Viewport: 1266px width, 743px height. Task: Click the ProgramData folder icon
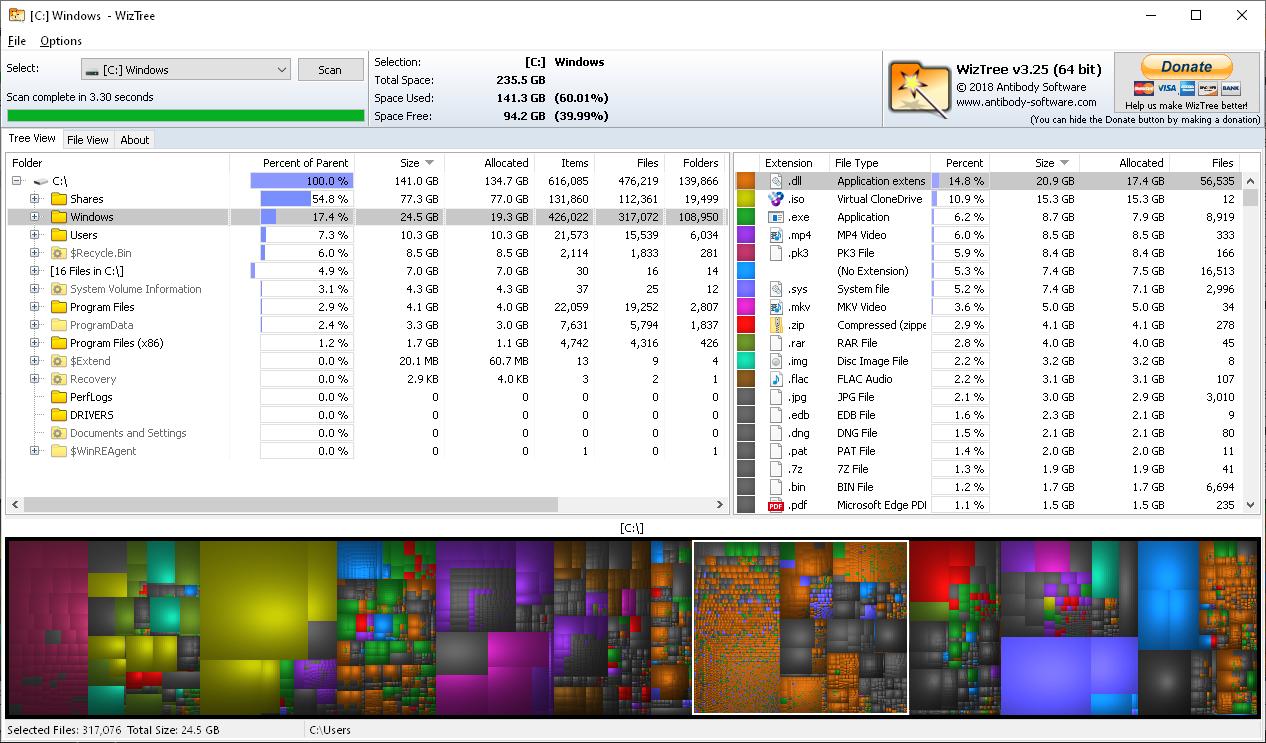pos(59,325)
